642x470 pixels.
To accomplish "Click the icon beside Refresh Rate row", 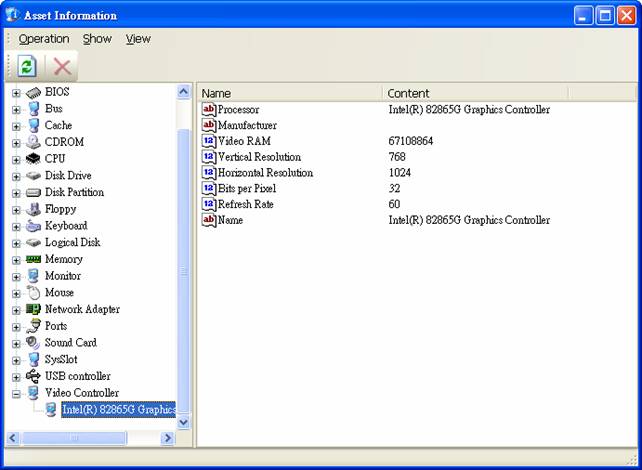I will click(209, 204).
